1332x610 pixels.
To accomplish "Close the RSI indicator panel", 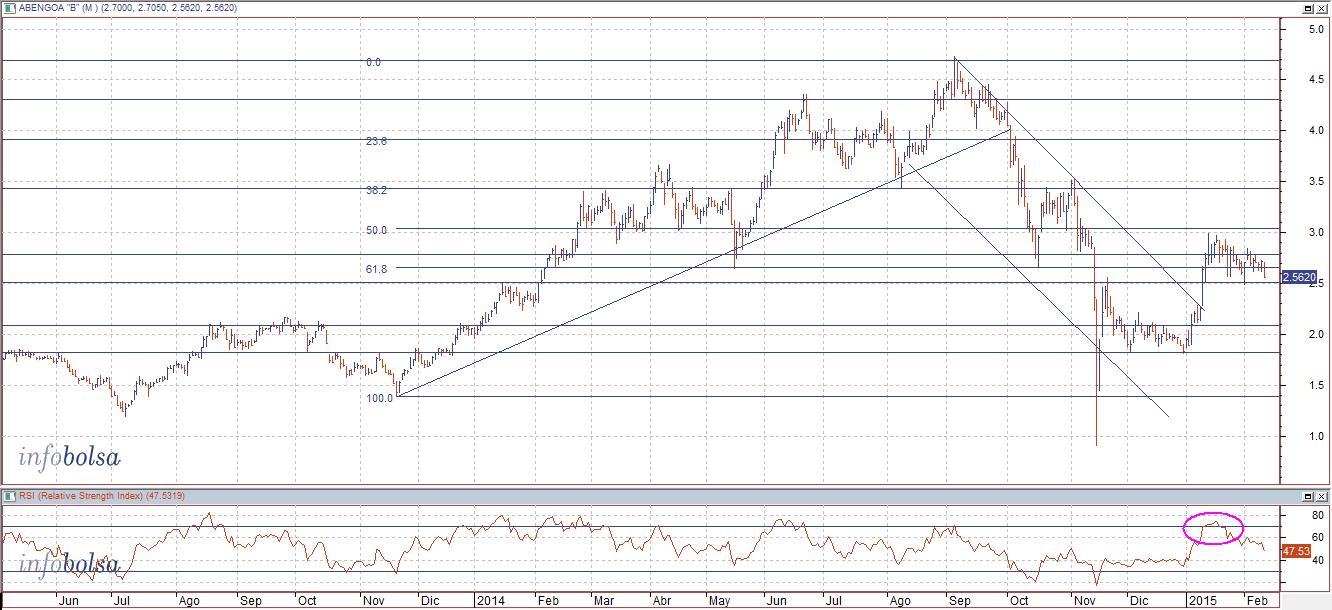I will (x=1322, y=496).
